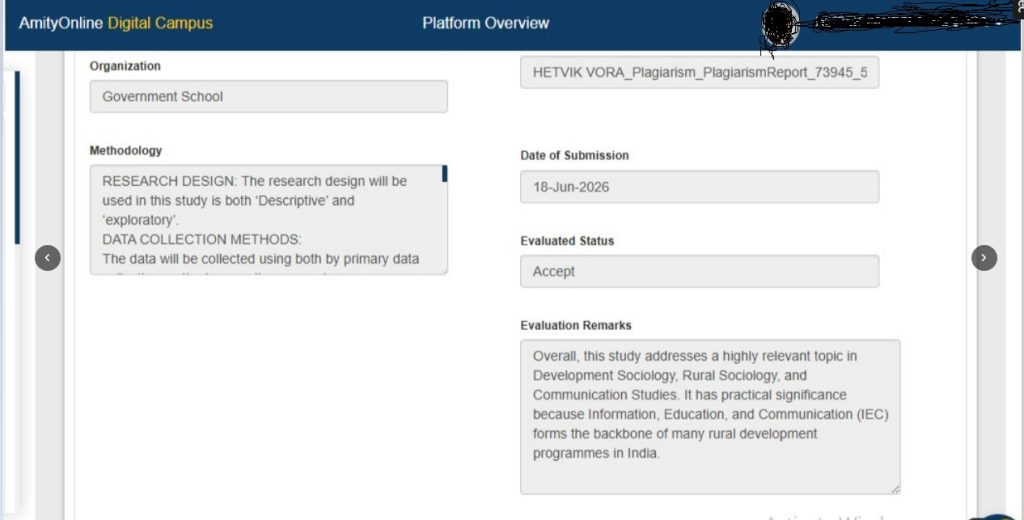Go to the previous slide arrow
Screen dimensions: 1024x520
pyautogui.click(x=48, y=257)
